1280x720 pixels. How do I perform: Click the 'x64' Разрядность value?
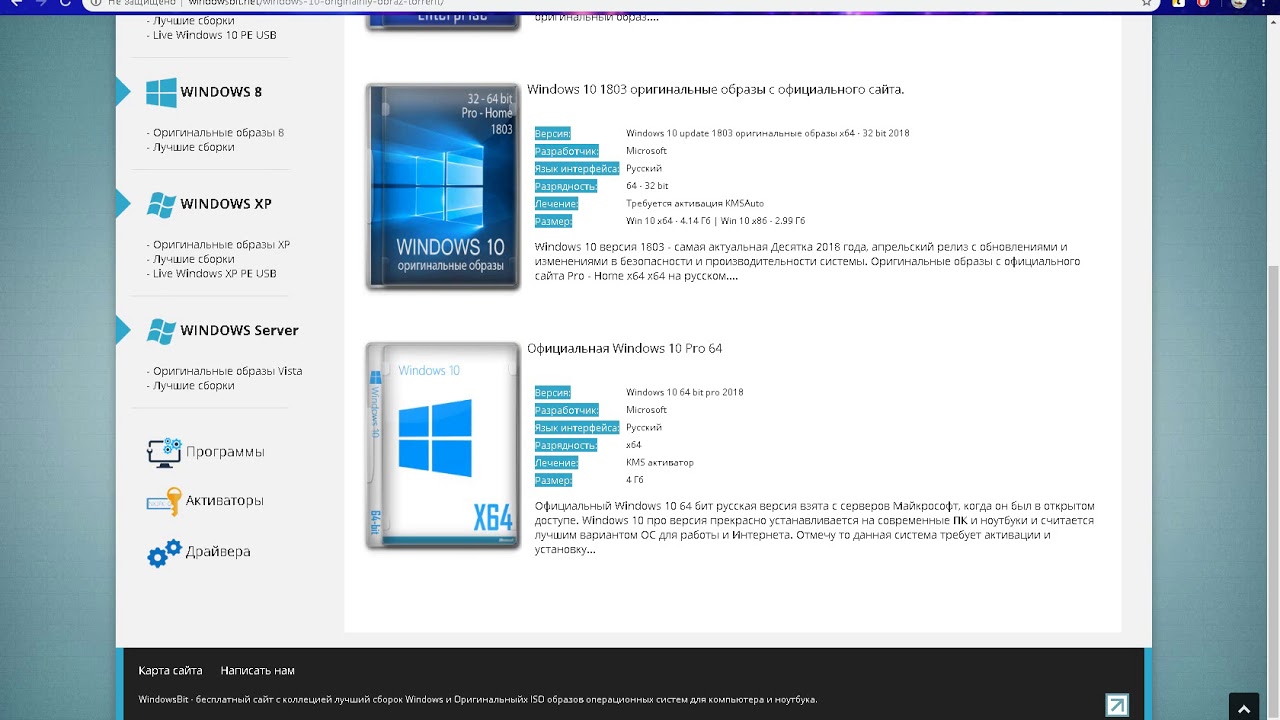(x=633, y=446)
